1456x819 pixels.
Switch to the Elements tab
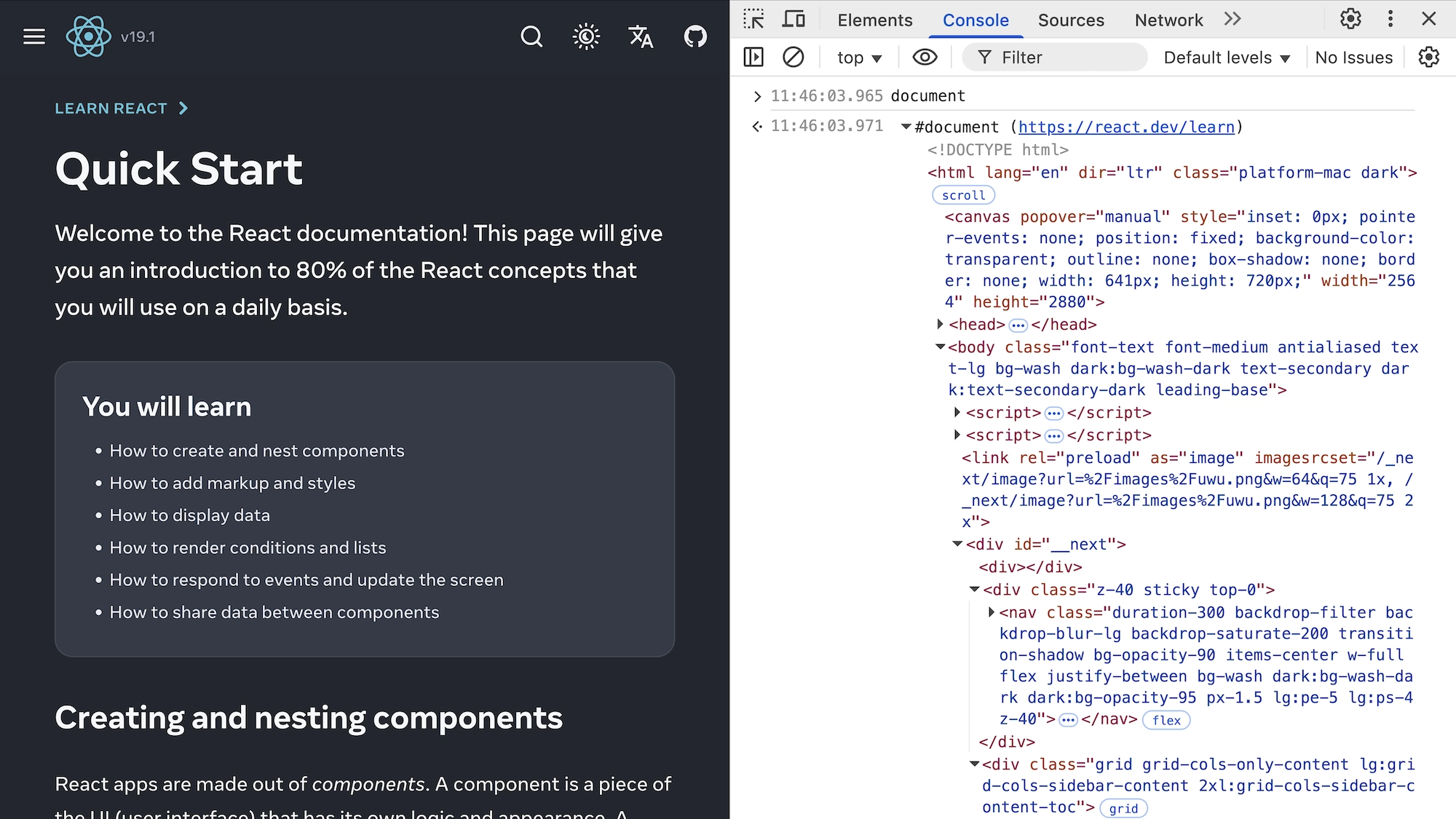(874, 20)
